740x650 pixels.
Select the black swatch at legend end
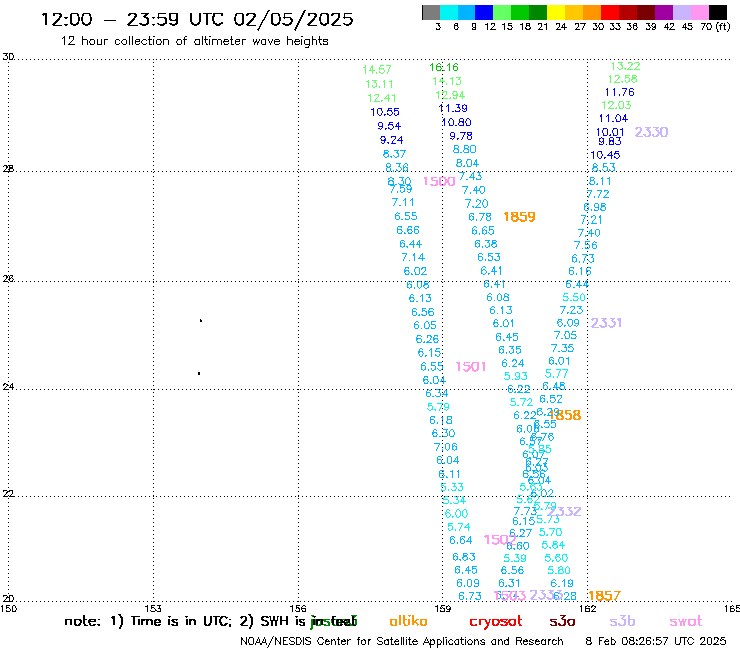tap(718, 12)
